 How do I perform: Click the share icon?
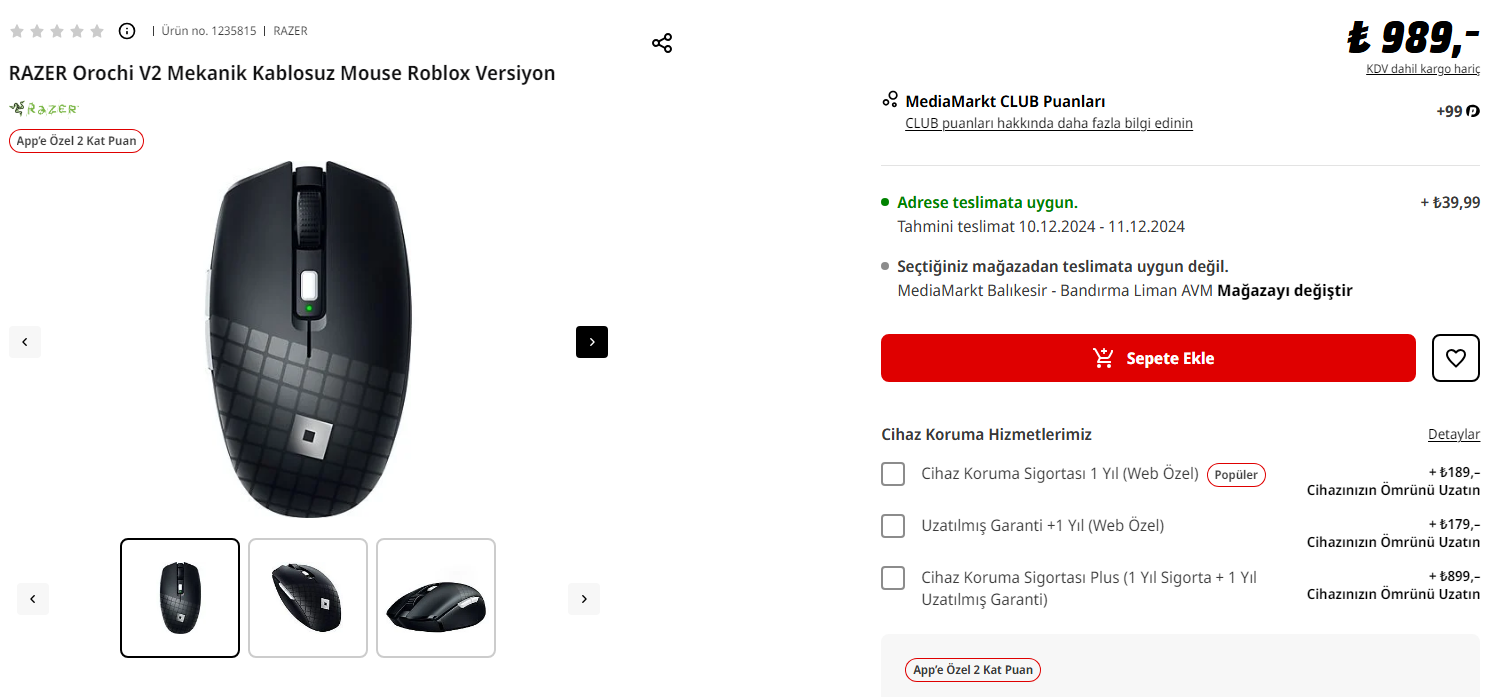click(662, 43)
